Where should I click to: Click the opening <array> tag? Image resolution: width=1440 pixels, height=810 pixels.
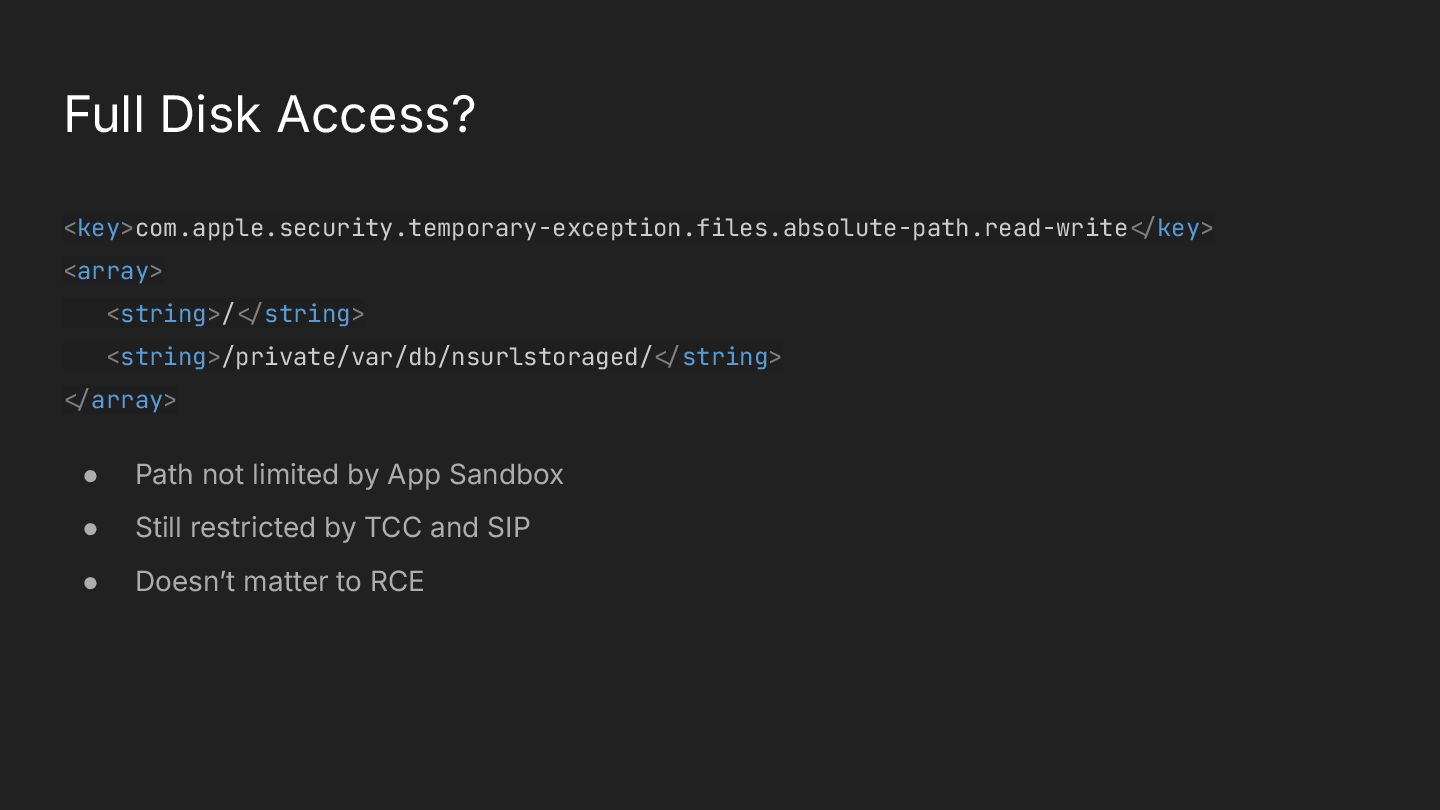pyautogui.click(x=113, y=271)
